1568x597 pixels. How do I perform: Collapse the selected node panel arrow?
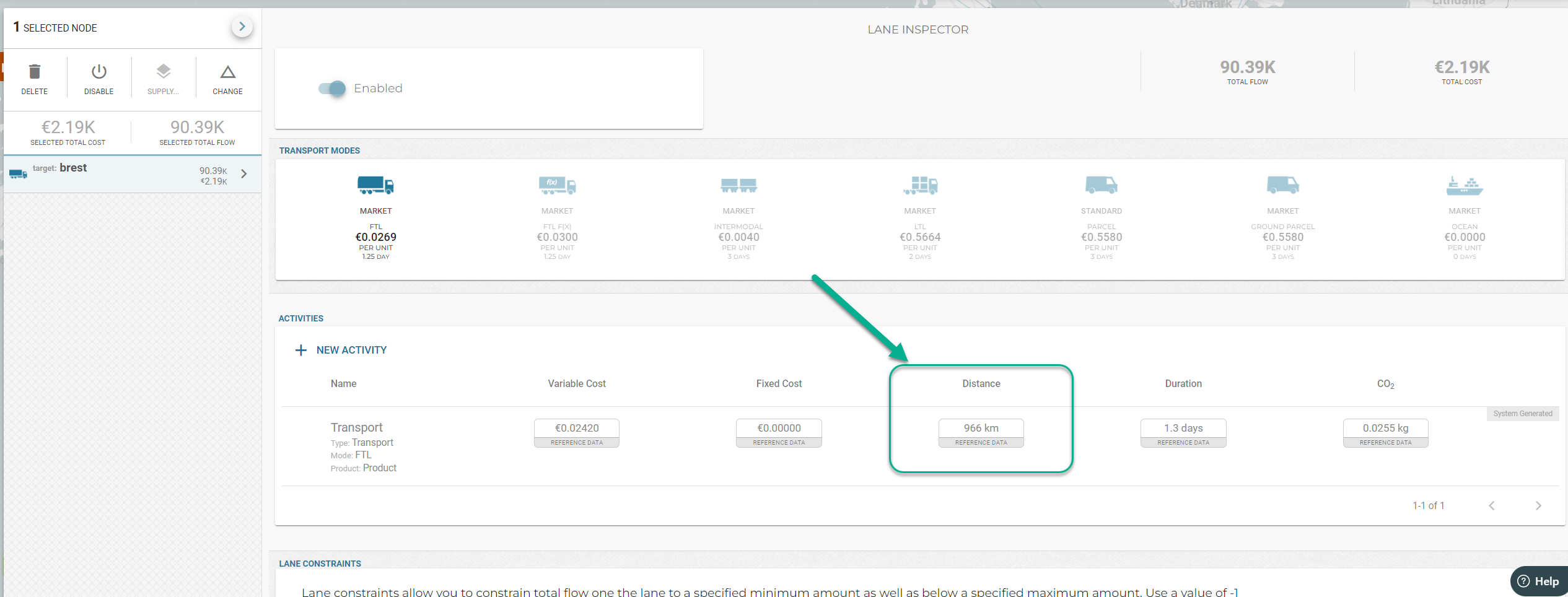[x=242, y=27]
